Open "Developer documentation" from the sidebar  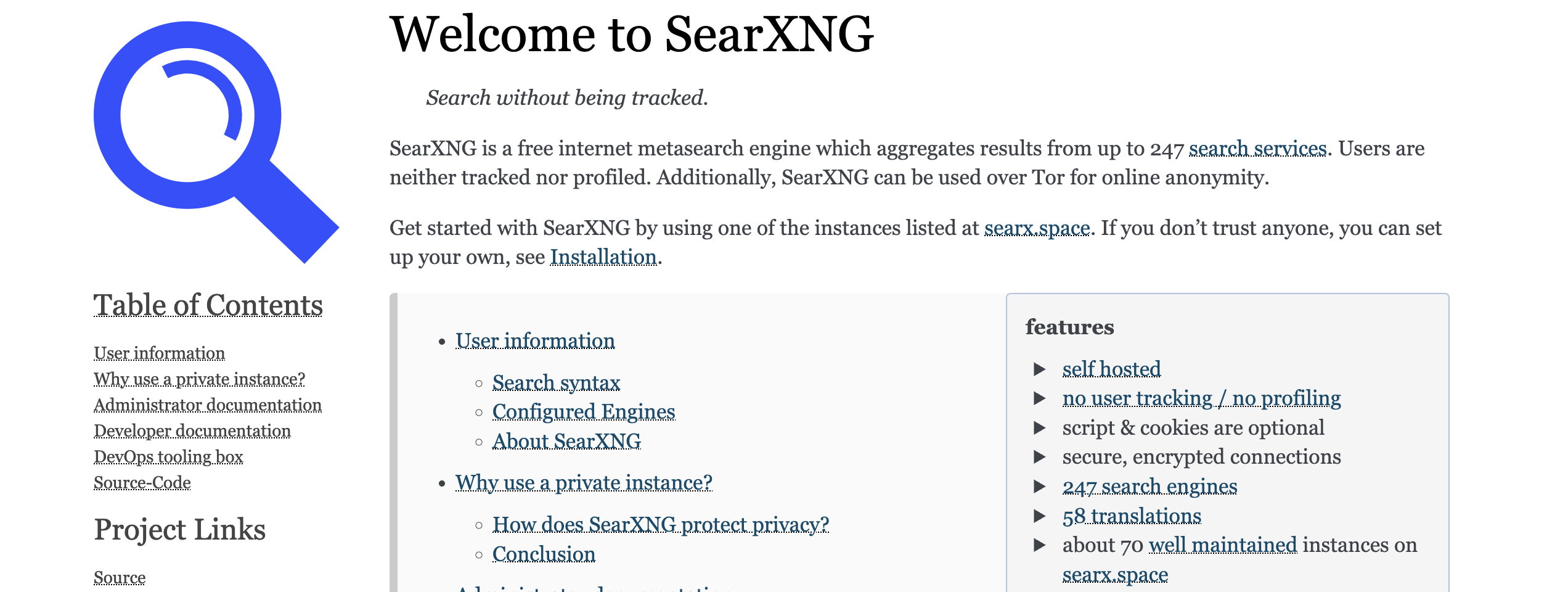pos(193,432)
